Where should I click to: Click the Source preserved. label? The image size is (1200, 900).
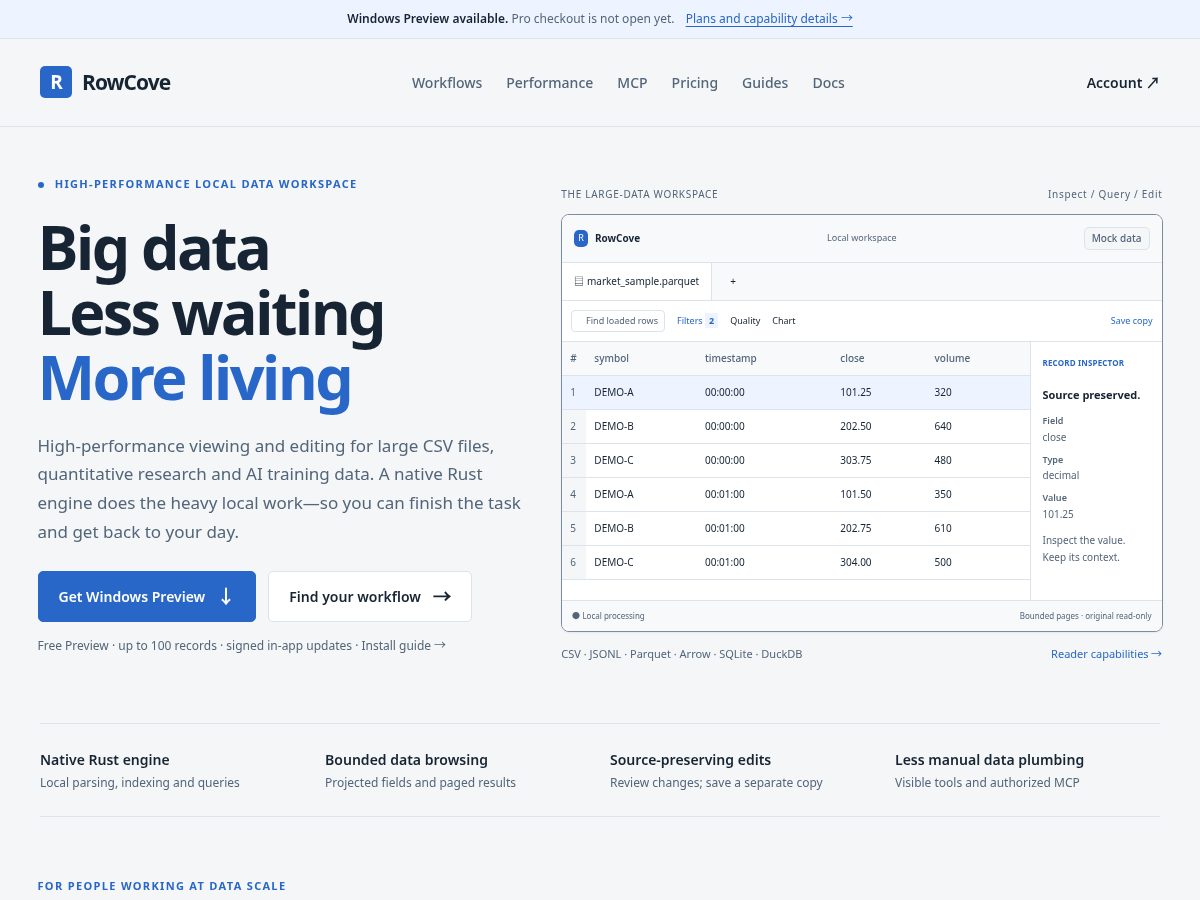(1091, 395)
